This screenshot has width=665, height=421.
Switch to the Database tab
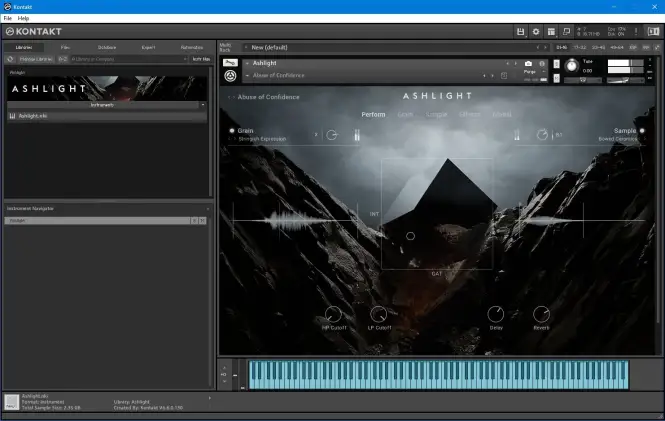[x=107, y=47]
